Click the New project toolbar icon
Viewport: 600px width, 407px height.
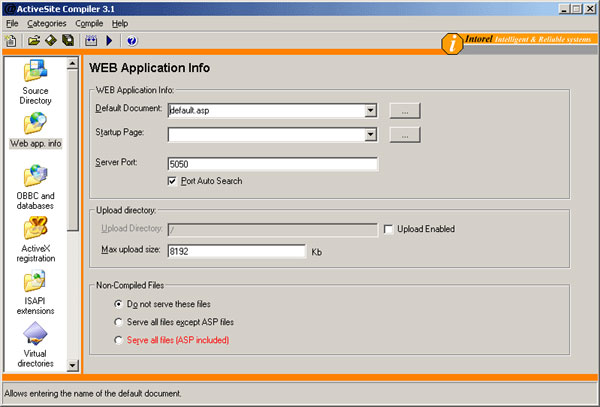pos(11,41)
